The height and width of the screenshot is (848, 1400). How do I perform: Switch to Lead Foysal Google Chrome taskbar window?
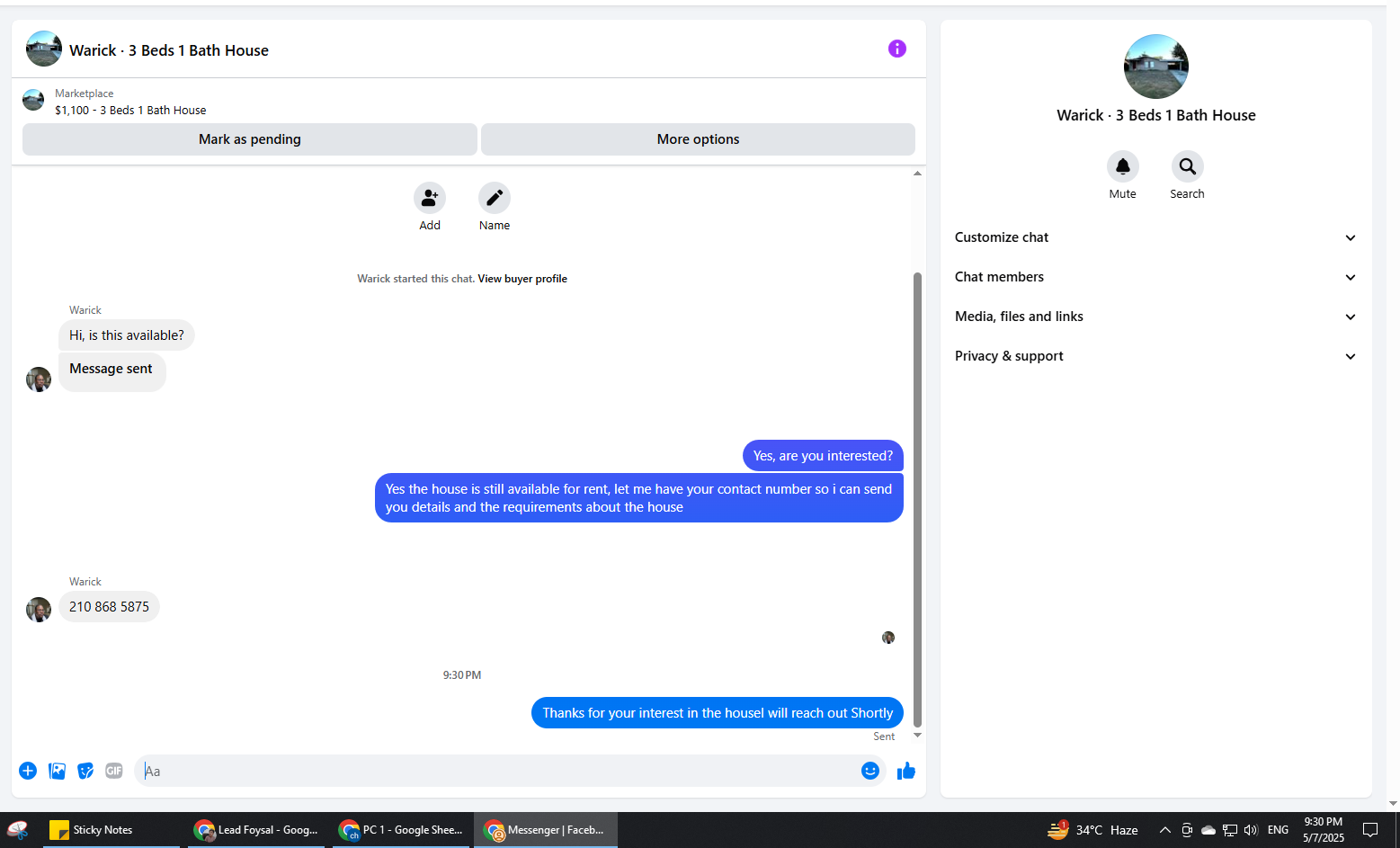(x=256, y=830)
